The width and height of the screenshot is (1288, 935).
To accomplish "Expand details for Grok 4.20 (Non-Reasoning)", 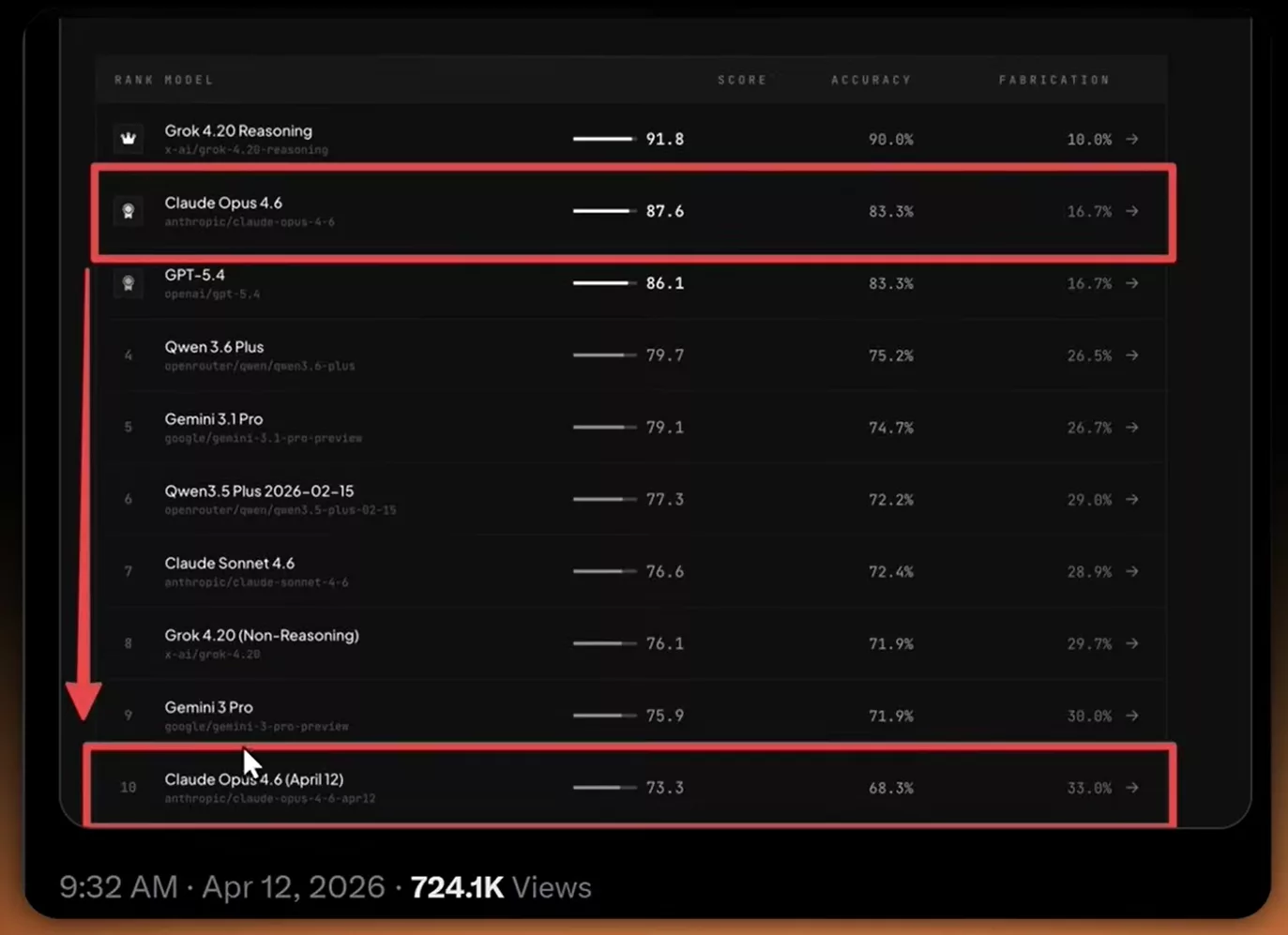I will point(1133,643).
